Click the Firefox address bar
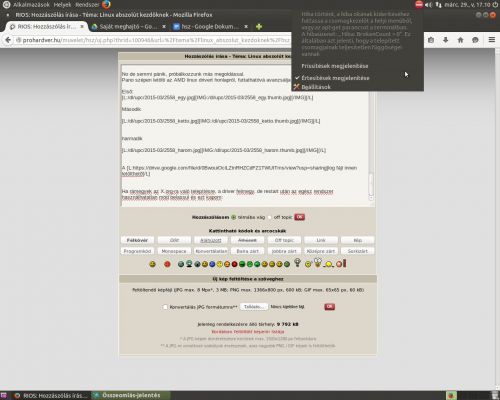500x400 pixels. (x=153, y=40)
